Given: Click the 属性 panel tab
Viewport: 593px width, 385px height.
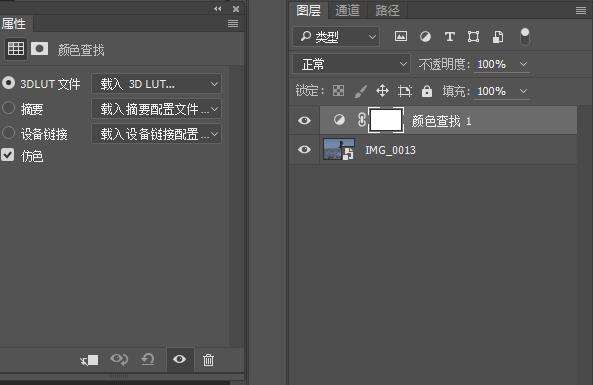Looking at the screenshot, I should [x=14, y=24].
